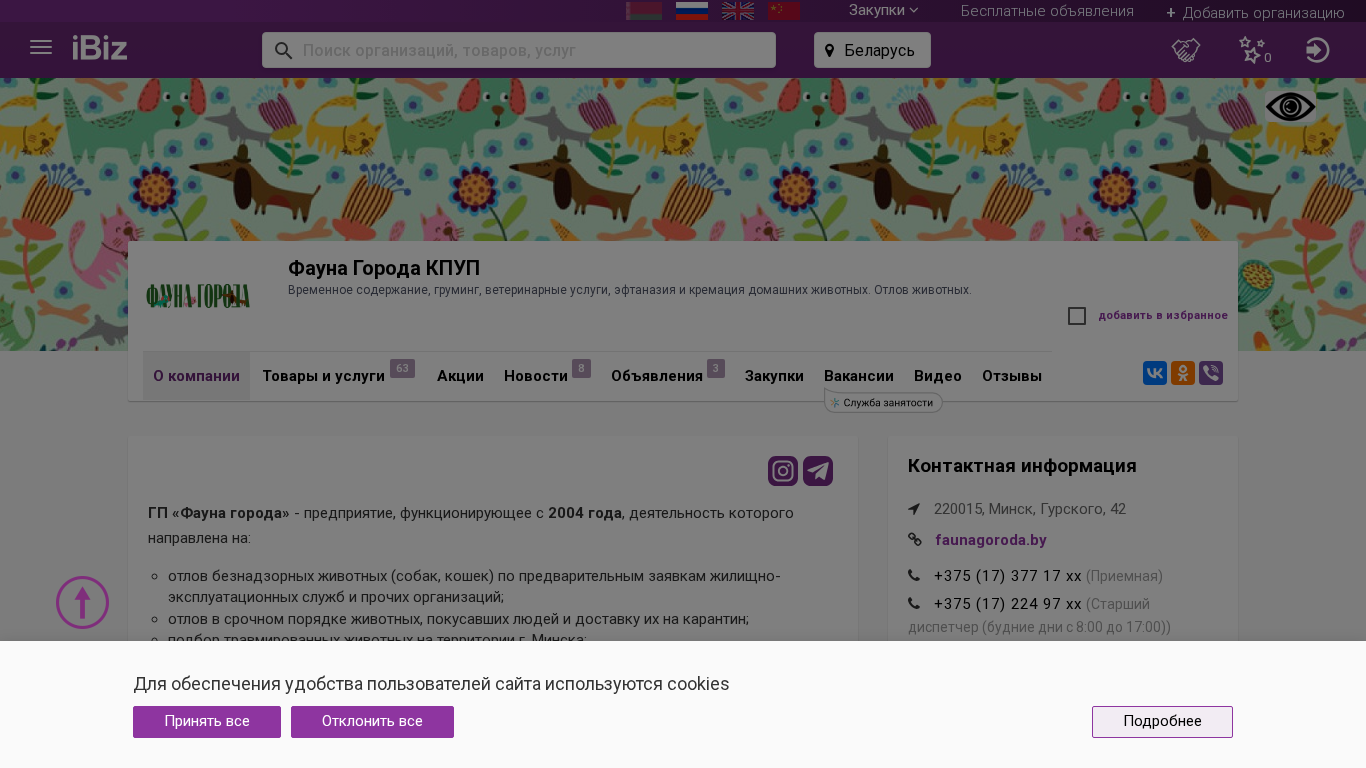Switch site language to Belarusian flag
Viewport: 1366px width, 768px height.
tap(644, 11)
